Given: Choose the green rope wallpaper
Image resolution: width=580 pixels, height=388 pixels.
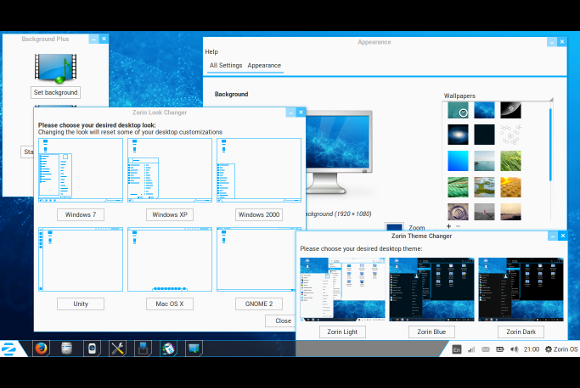Looking at the screenshot, I should click(458, 187).
